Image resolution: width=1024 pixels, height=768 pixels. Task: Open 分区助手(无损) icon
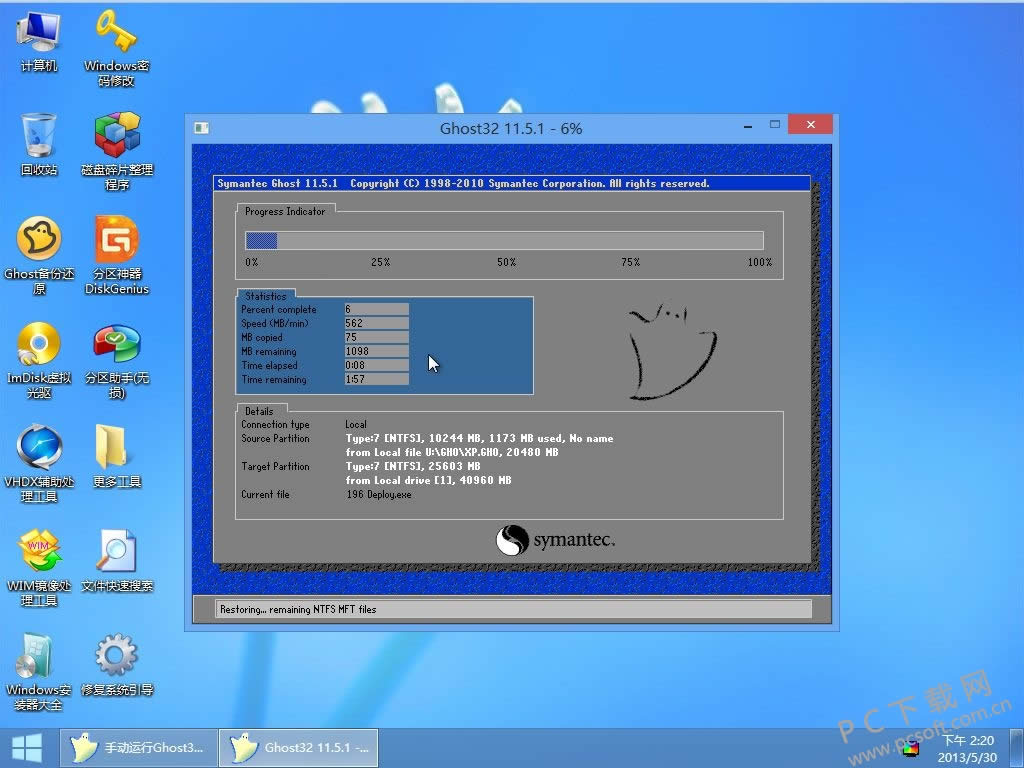116,345
